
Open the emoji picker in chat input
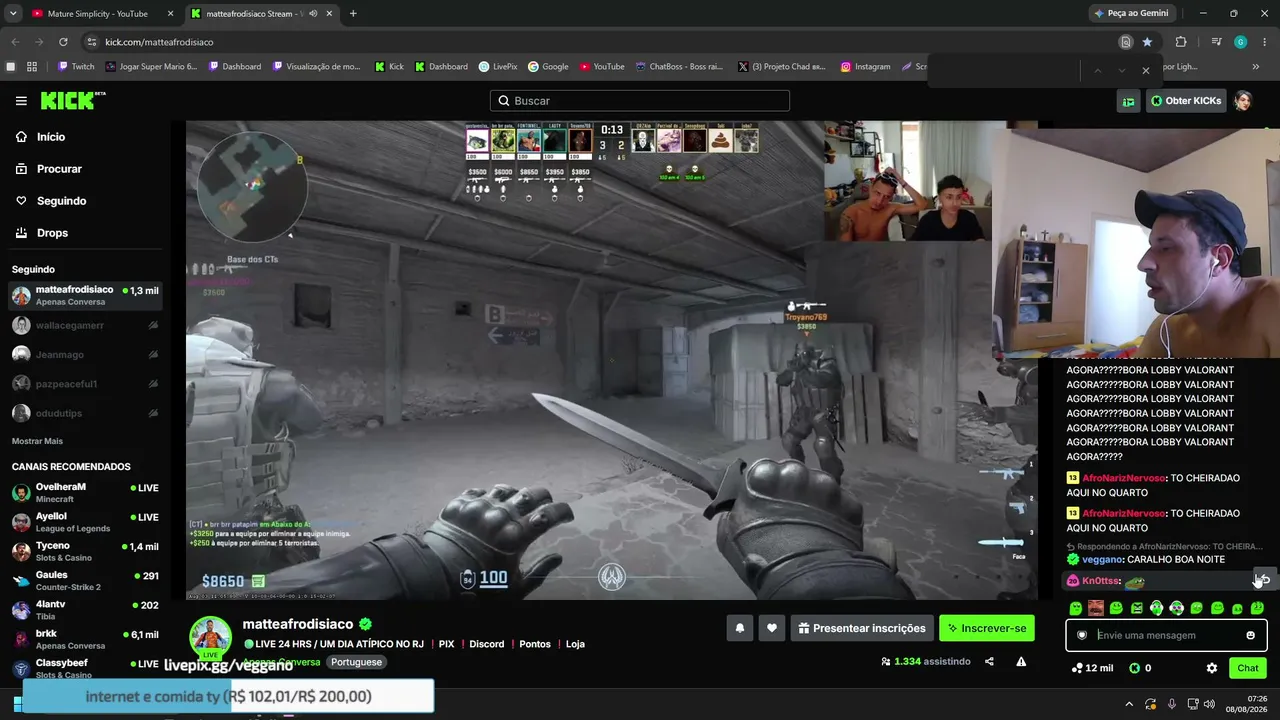(x=1250, y=635)
